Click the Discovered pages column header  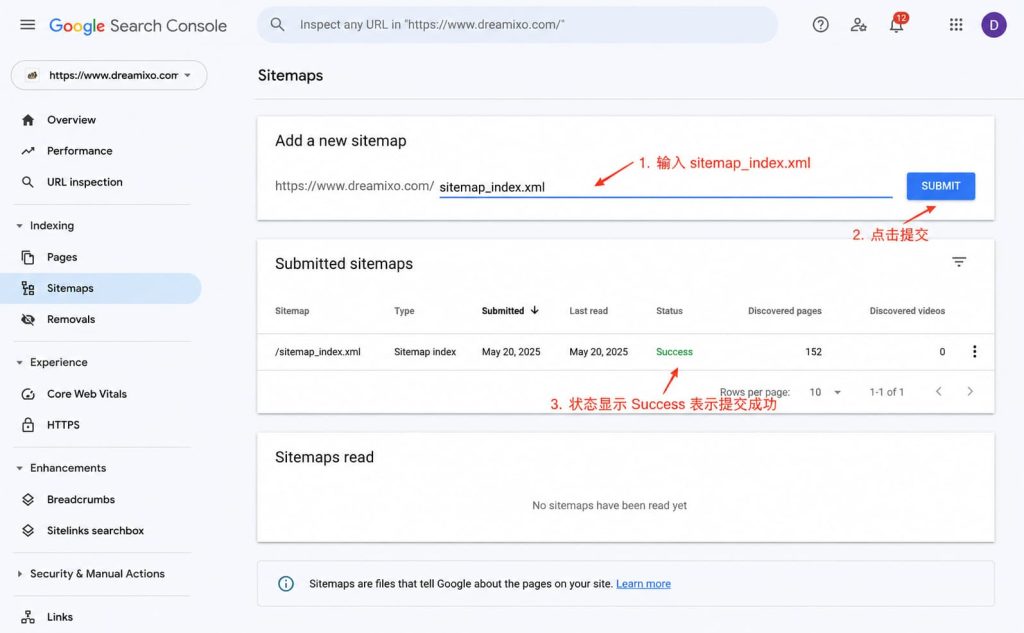point(785,311)
